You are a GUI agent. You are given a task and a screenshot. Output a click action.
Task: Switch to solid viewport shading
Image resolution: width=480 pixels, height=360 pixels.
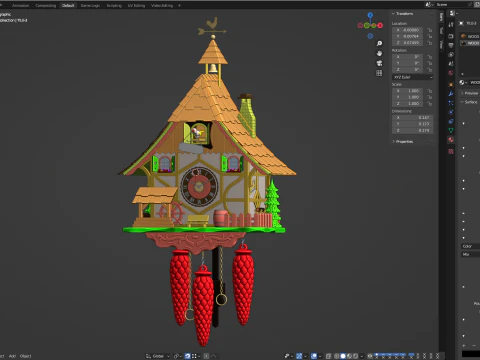click(343, 356)
